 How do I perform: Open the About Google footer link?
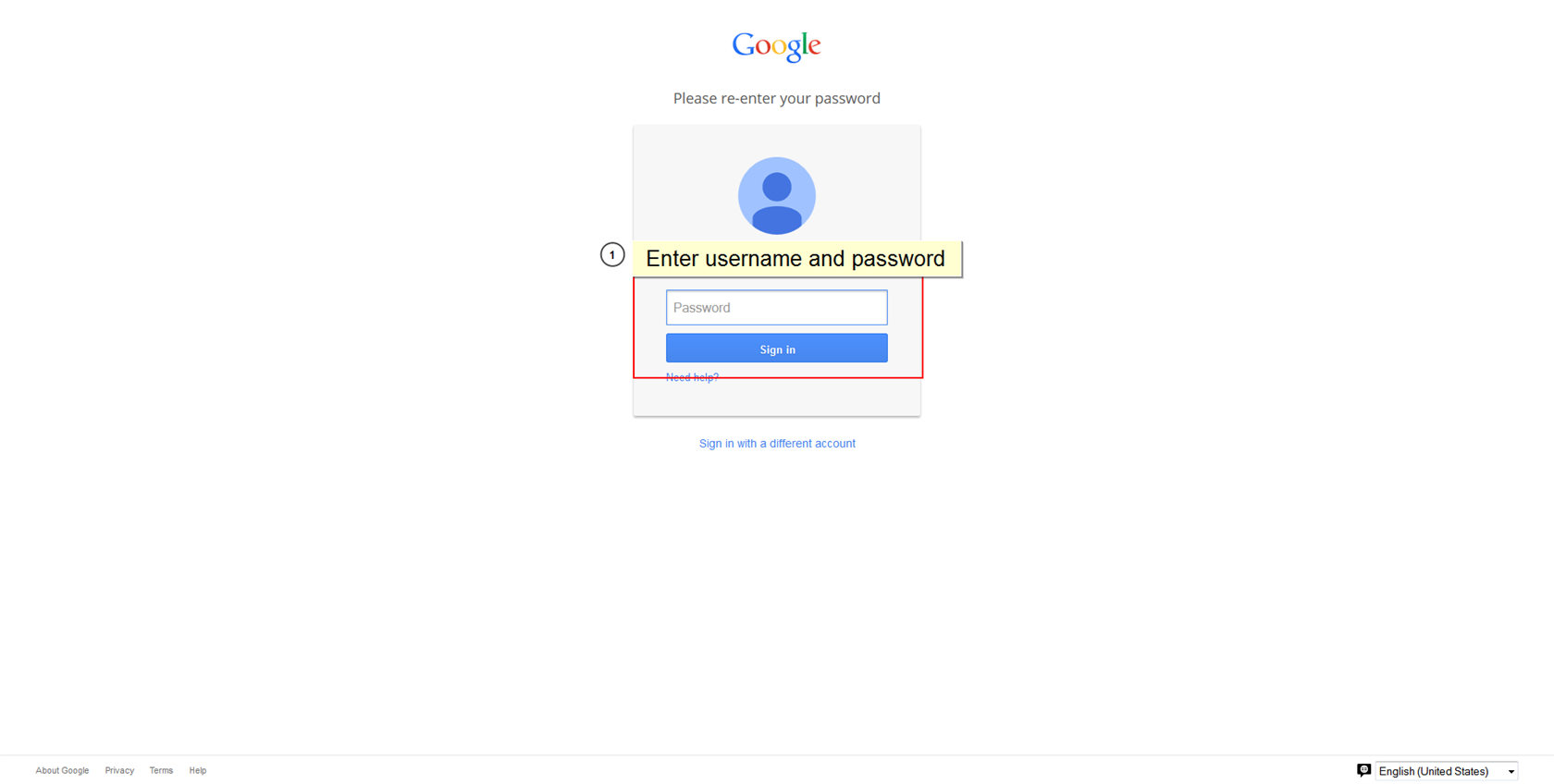pyautogui.click(x=62, y=770)
